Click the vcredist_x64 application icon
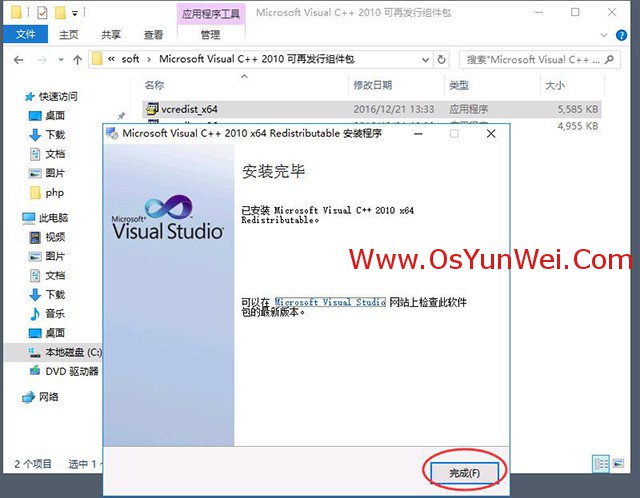Screen dimensions: 640x498 [152, 109]
